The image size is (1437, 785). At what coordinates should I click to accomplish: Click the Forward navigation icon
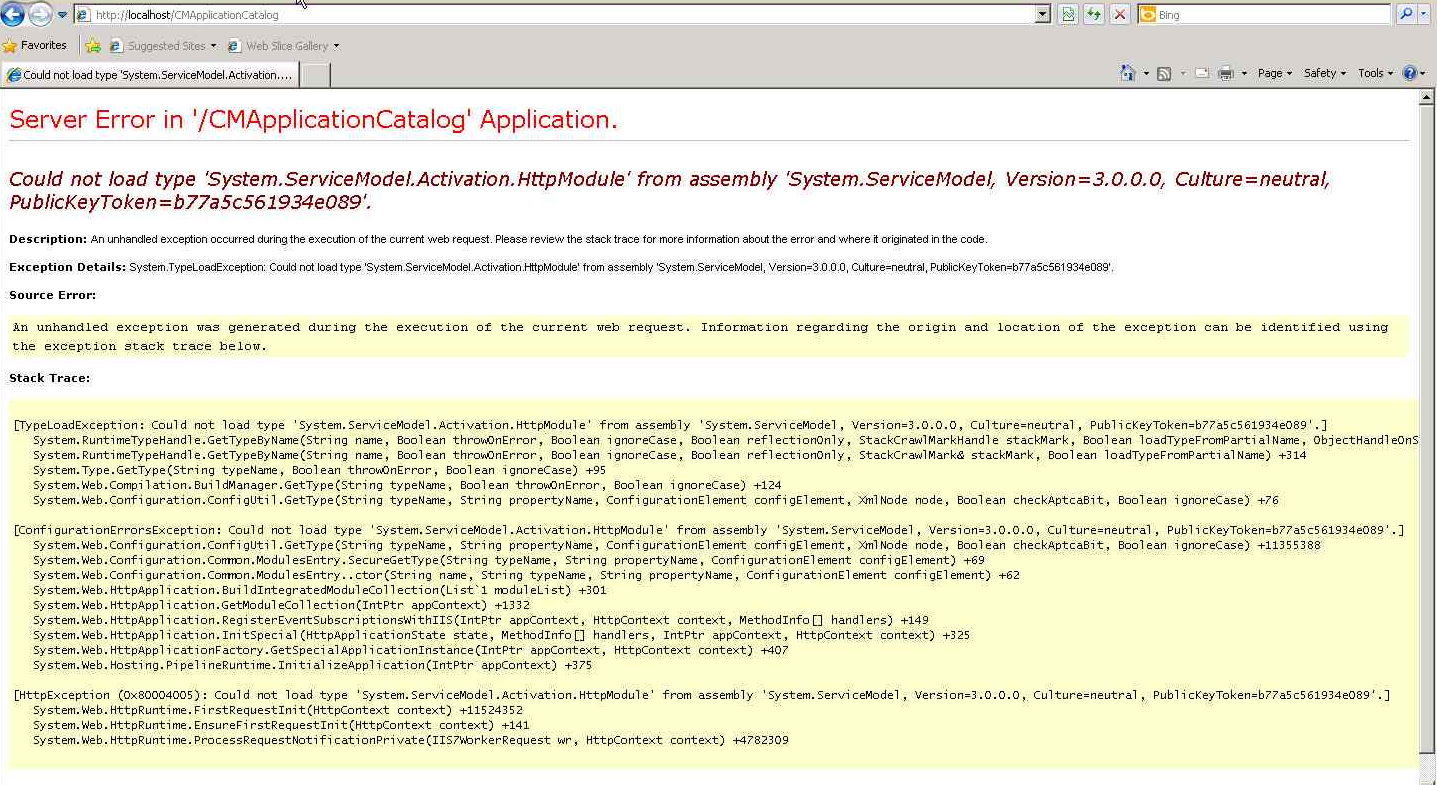point(38,14)
